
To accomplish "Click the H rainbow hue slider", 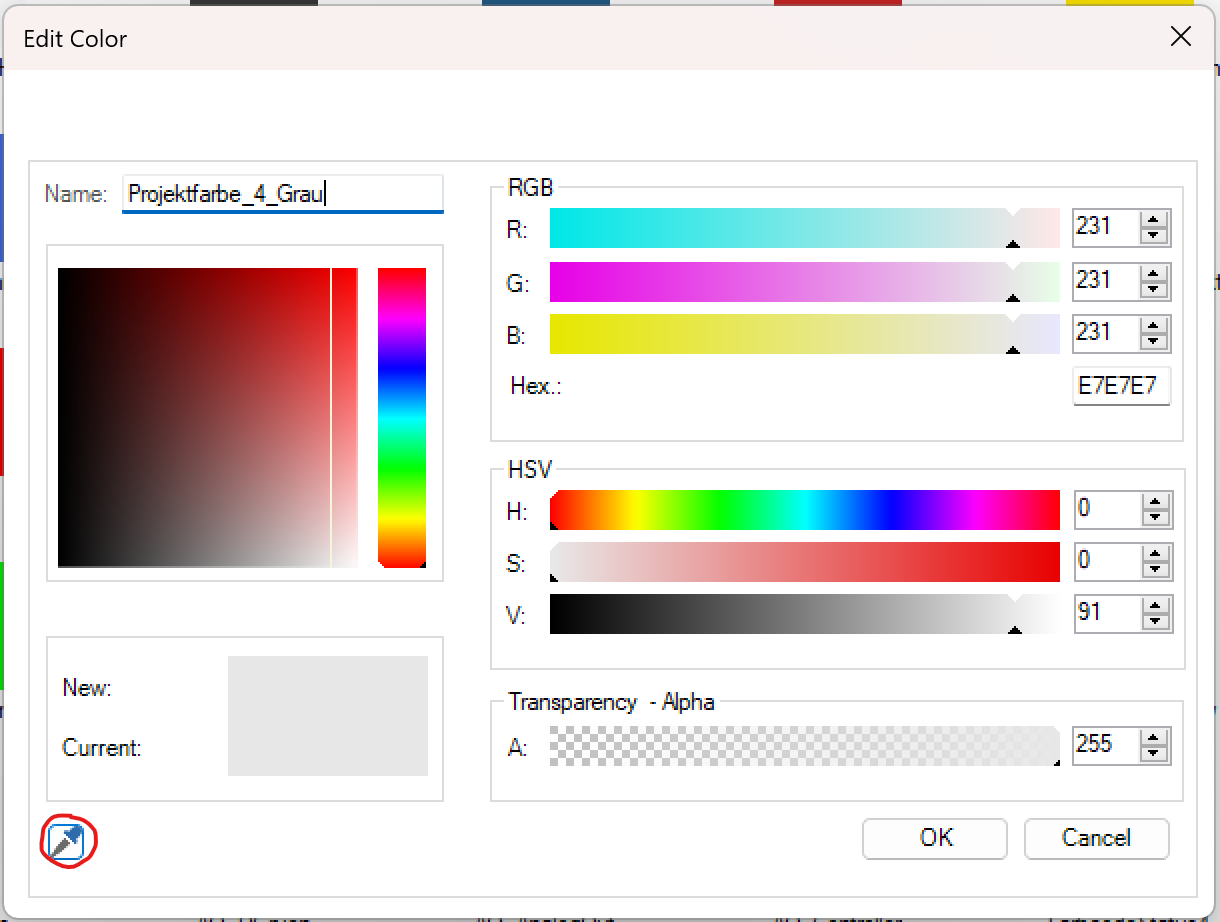I will pos(803,510).
